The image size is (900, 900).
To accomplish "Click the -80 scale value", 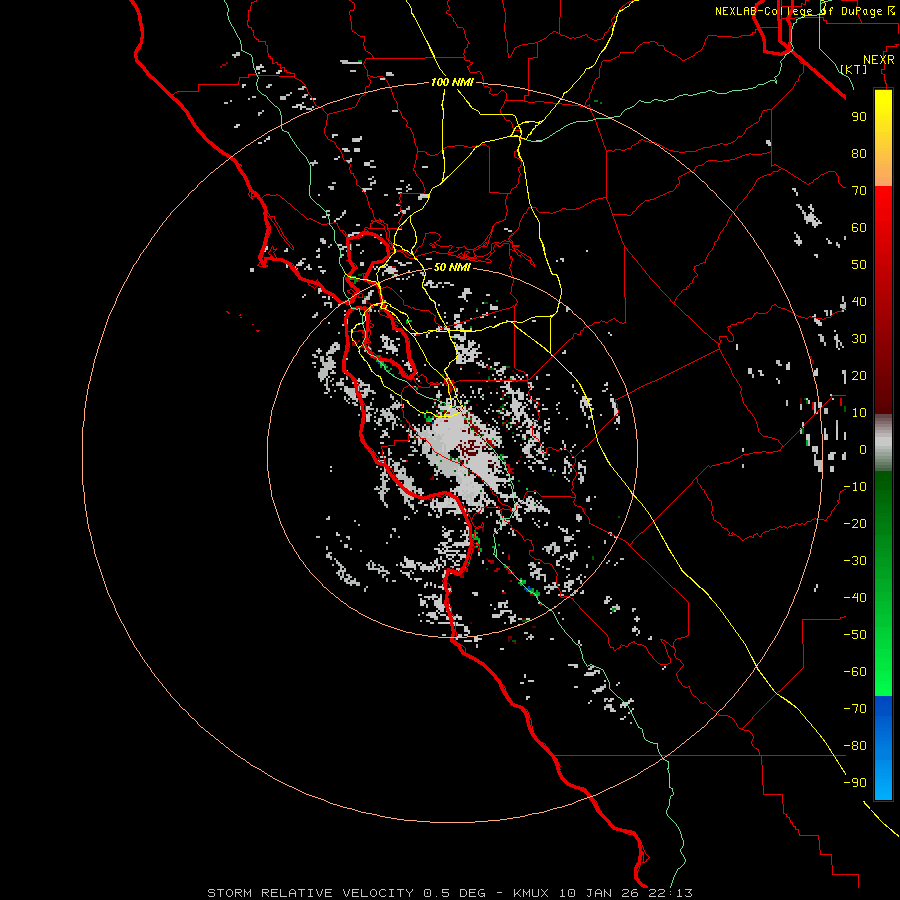I will pyautogui.click(x=855, y=746).
